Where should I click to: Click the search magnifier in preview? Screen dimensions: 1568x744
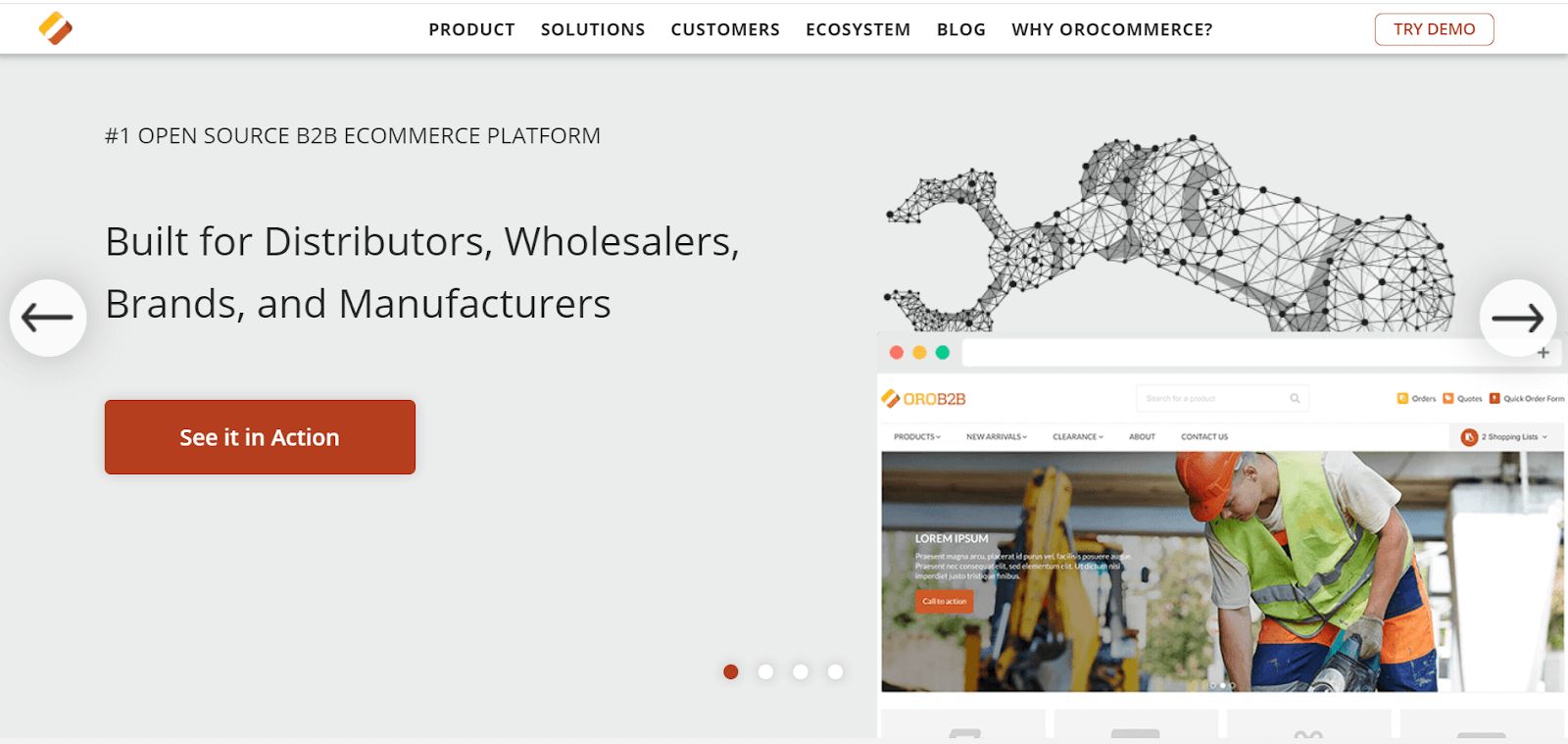[x=1295, y=398]
